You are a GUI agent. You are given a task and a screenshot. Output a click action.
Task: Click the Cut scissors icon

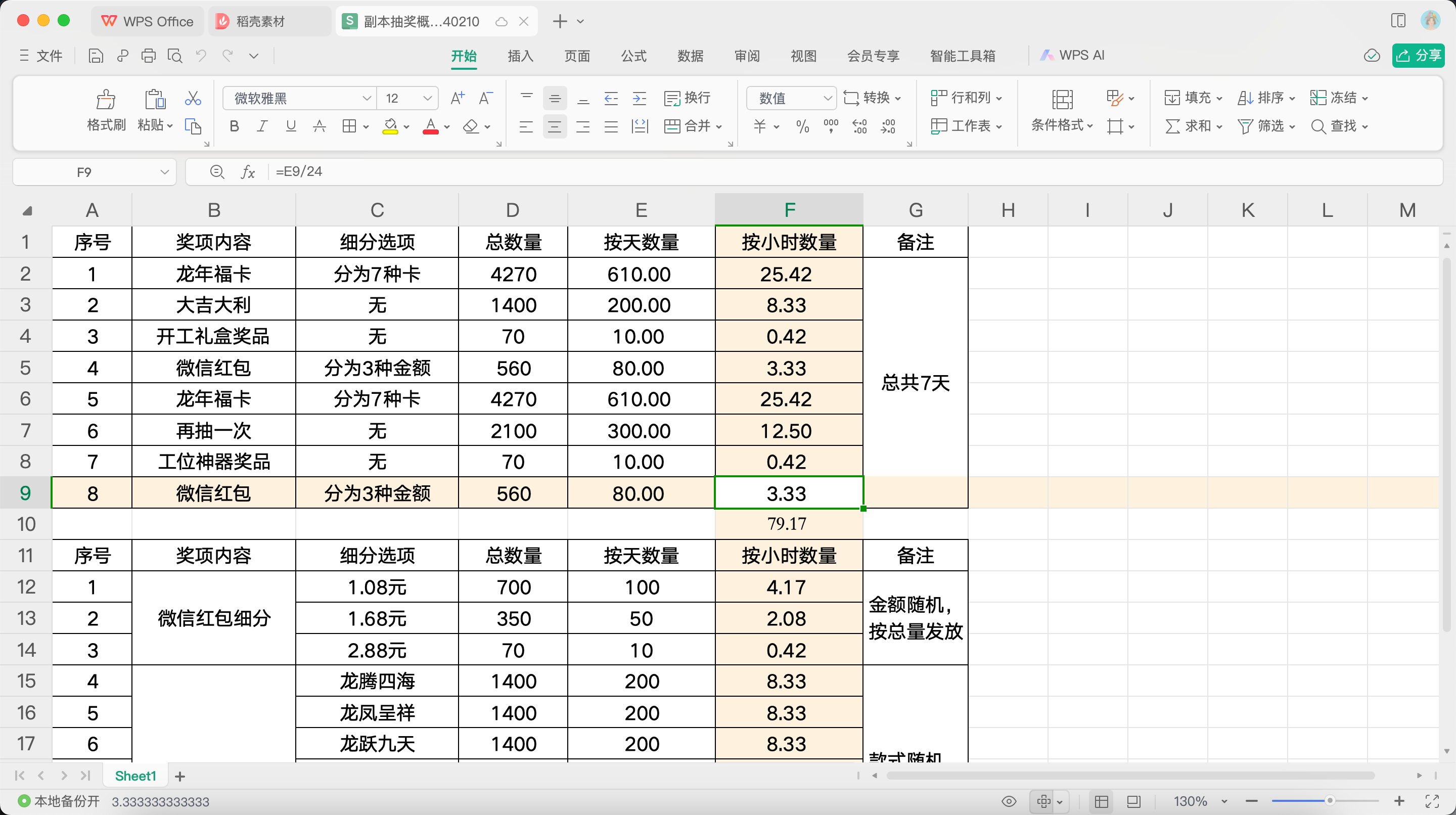193,99
